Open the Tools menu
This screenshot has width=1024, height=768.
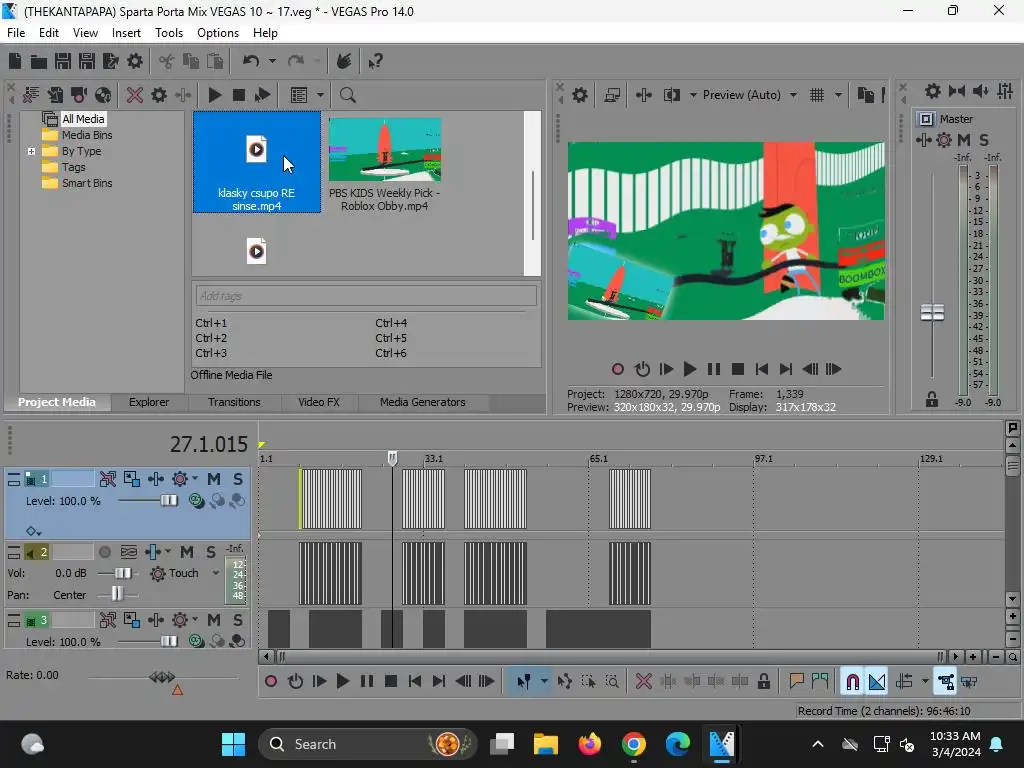[168, 33]
